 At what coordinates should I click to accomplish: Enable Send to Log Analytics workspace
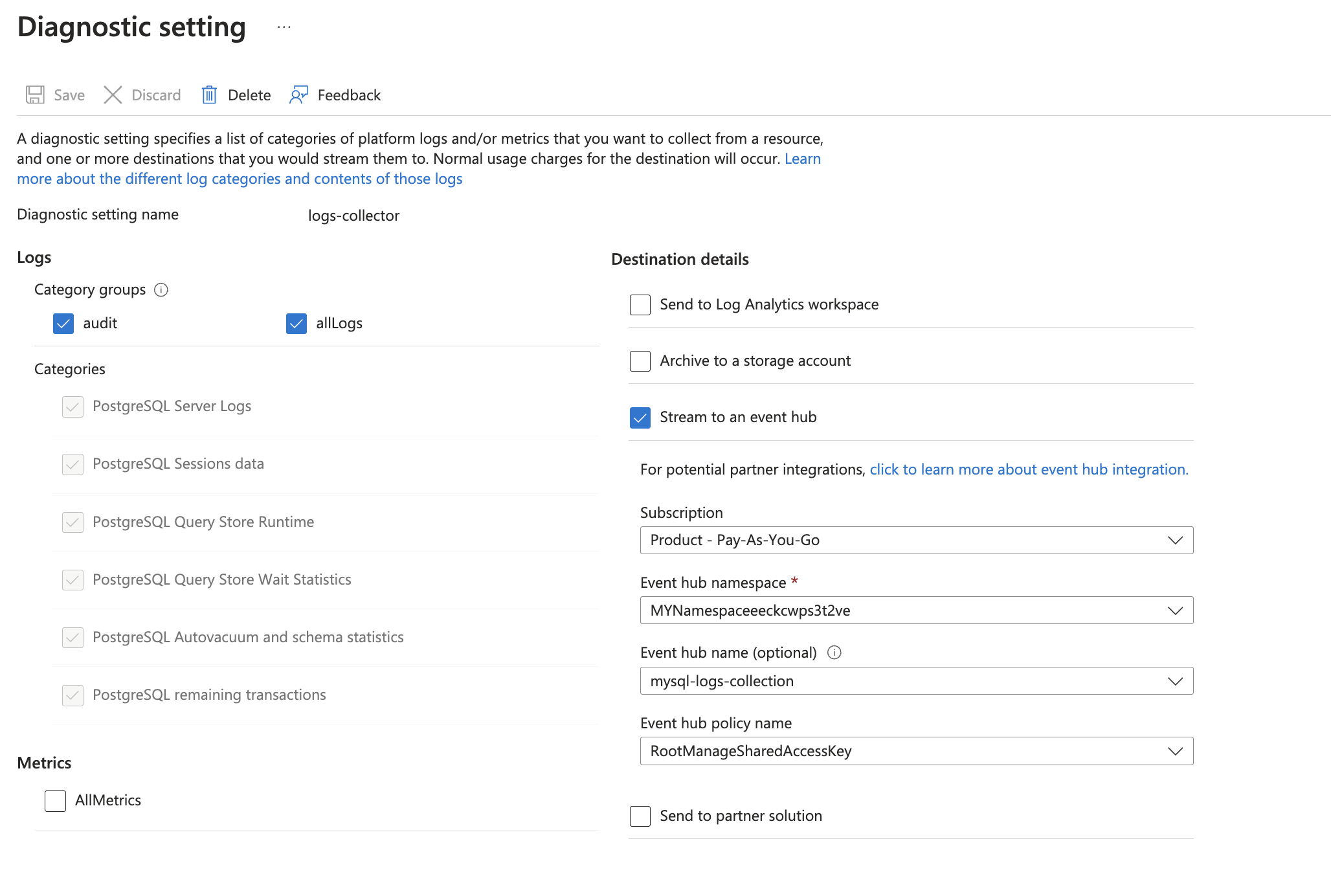point(639,304)
